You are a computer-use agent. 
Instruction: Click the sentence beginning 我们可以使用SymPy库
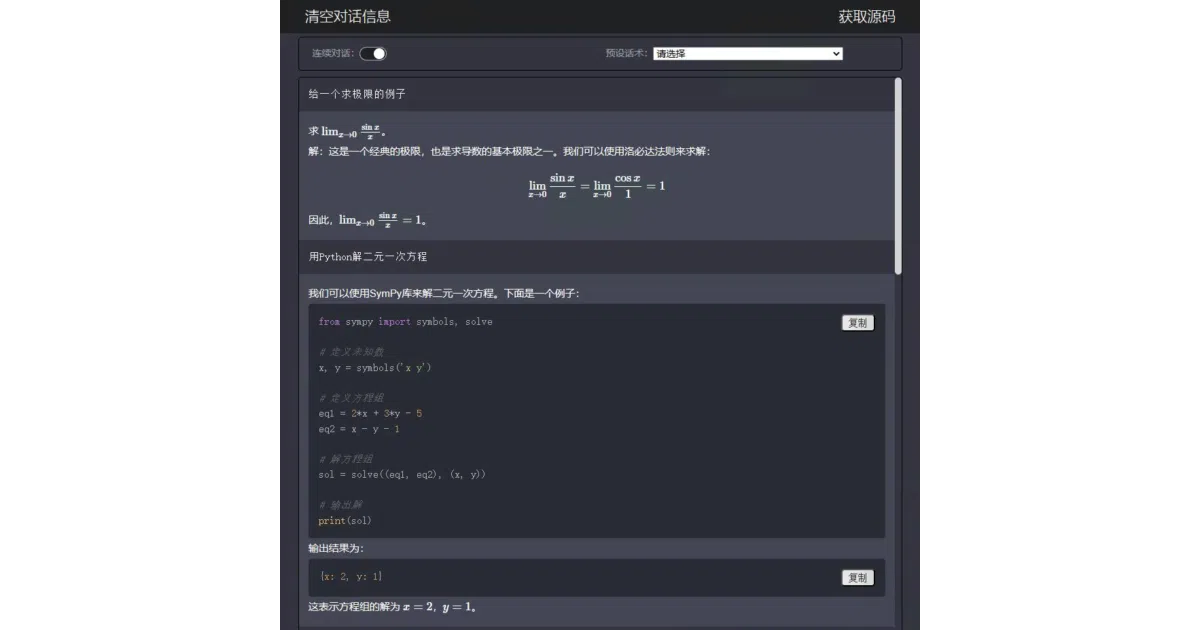(x=444, y=294)
